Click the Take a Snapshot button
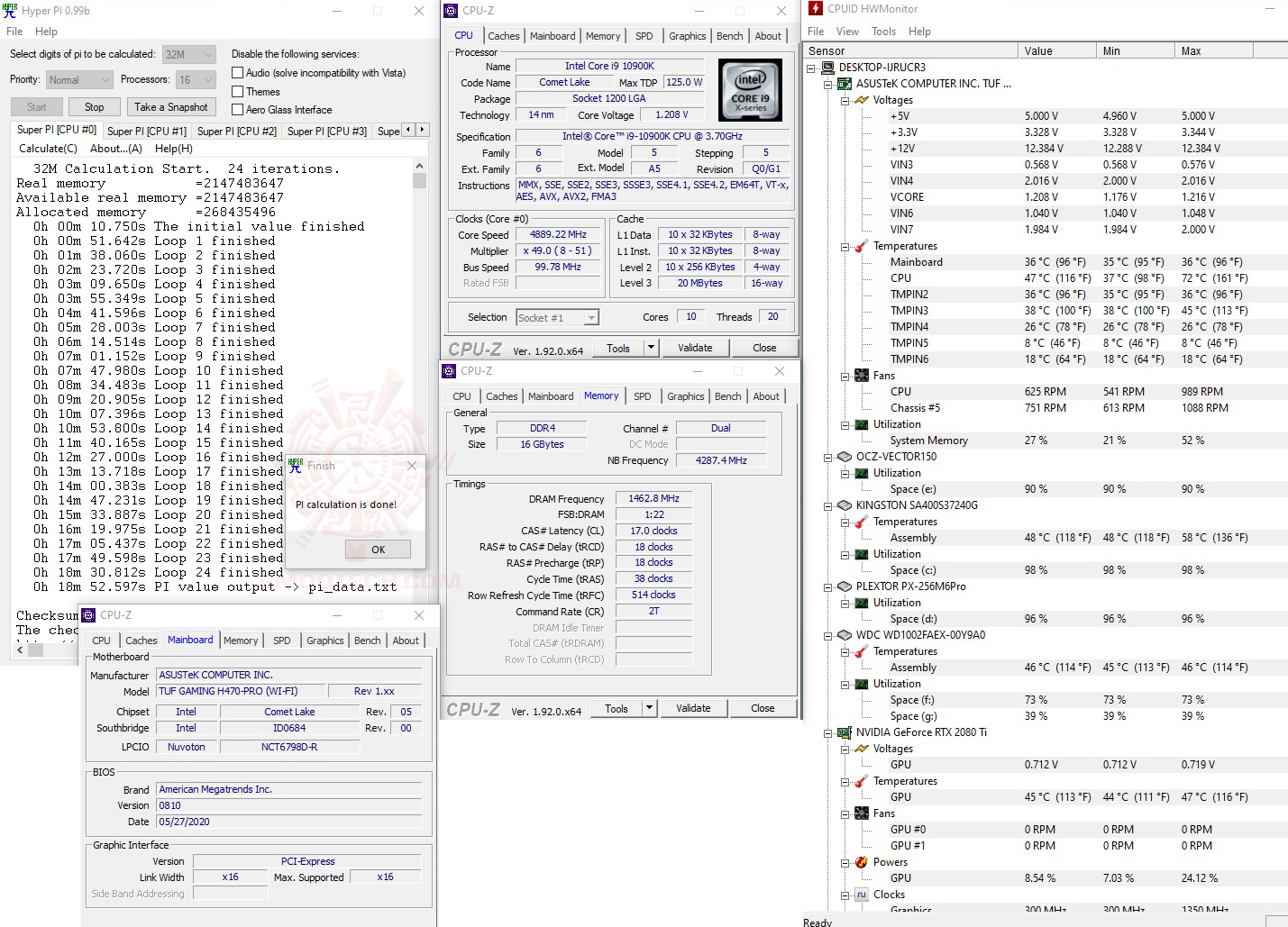This screenshot has width=1288, height=927. [171, 106]
